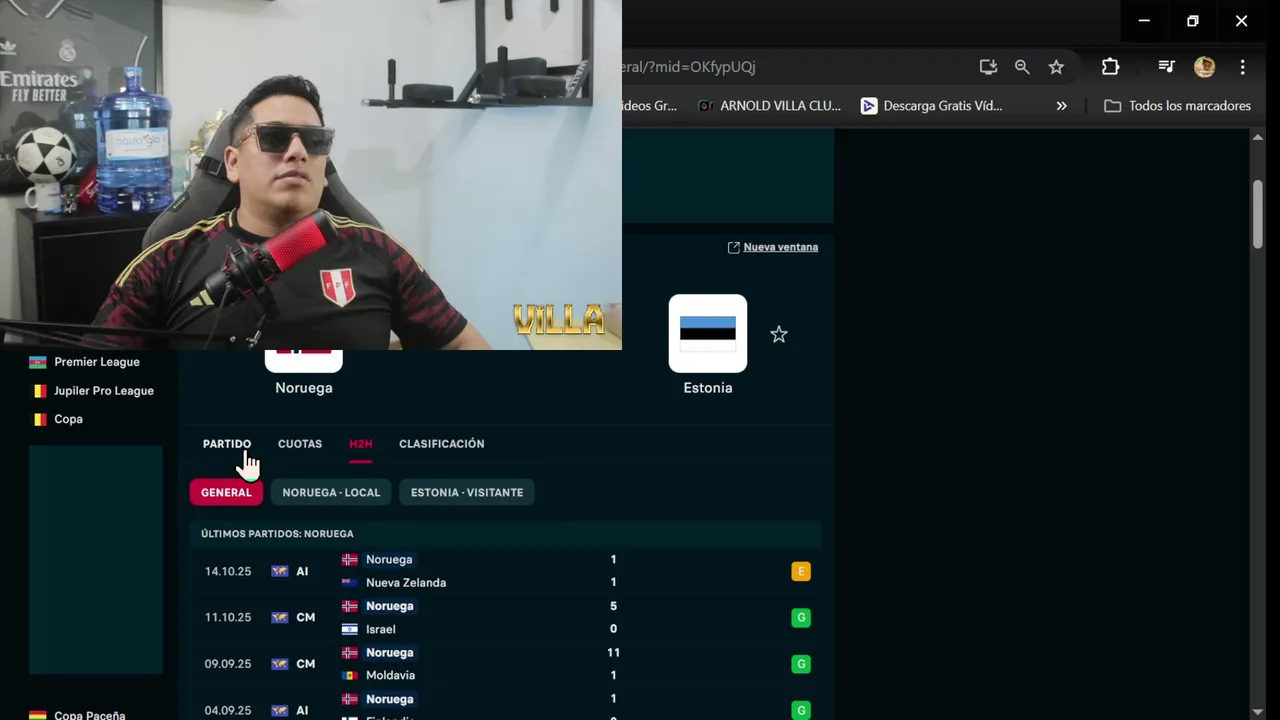
Task: Click the browser install app icon
Action: tap(988, 67)
